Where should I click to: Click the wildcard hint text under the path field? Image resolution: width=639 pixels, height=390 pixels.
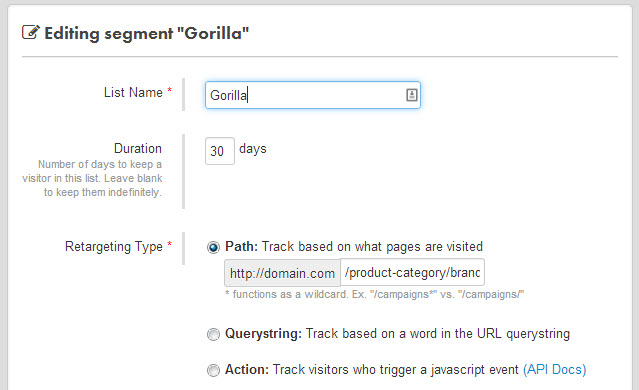coord(375,294)
